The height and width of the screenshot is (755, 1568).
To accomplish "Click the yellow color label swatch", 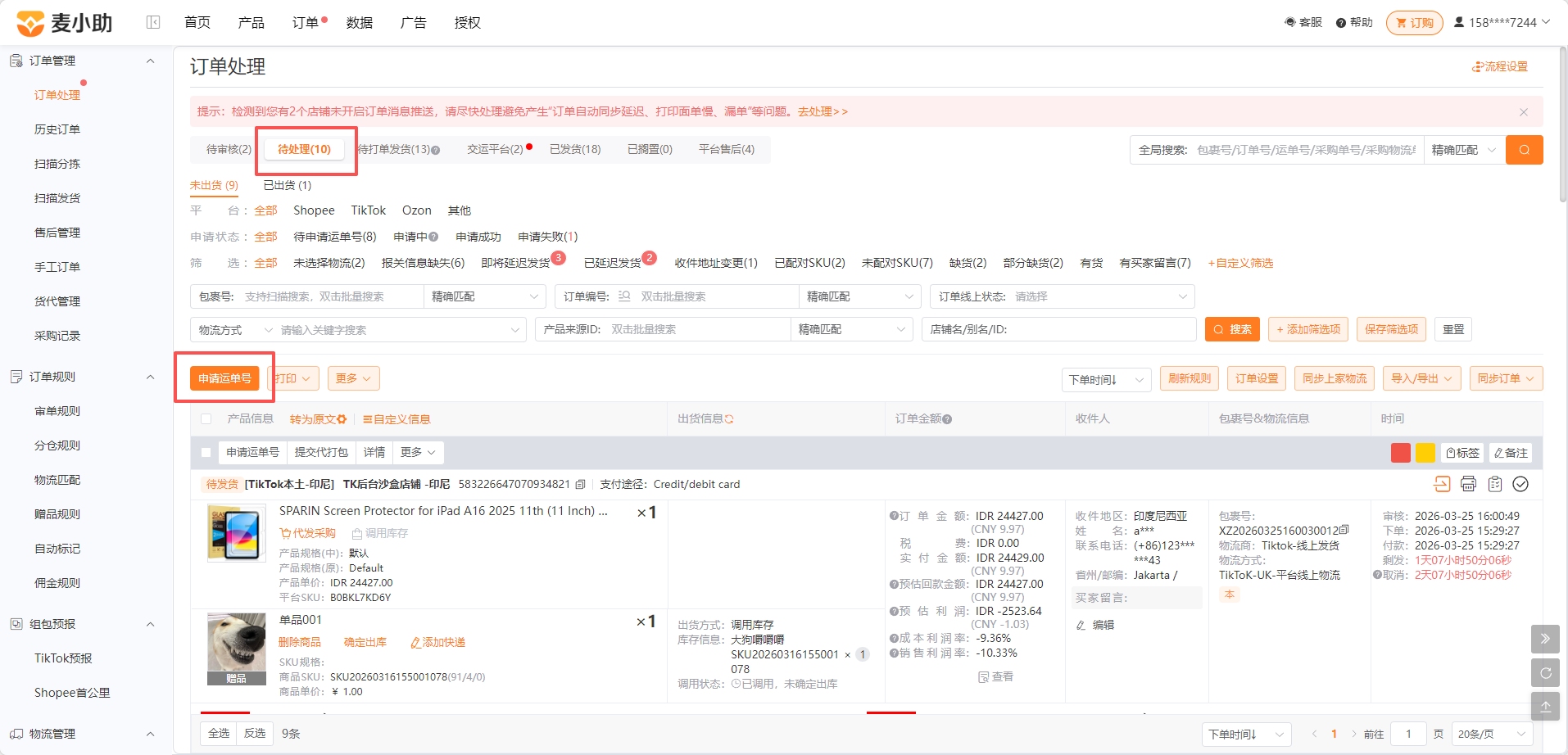I will click(x=1425, y=453).
